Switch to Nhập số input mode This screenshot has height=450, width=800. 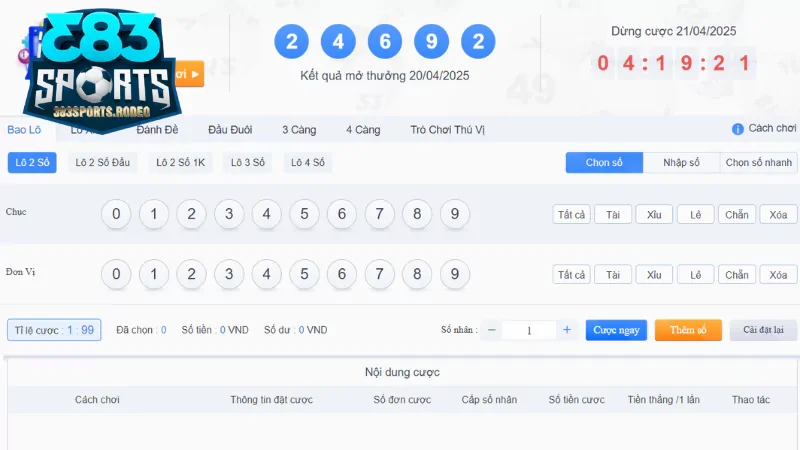681,162
